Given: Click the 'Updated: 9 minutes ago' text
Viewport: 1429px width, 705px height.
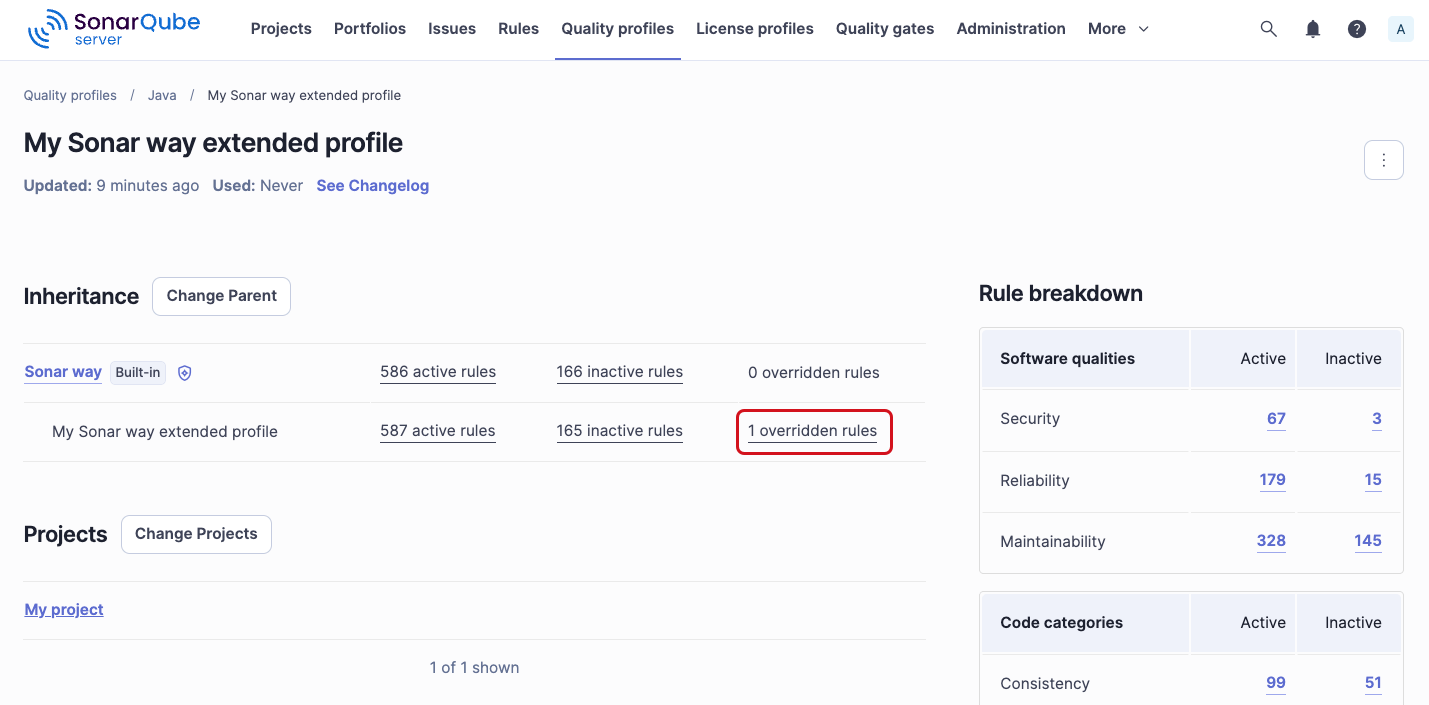Looking at the screenshot, I should (112, 186).
